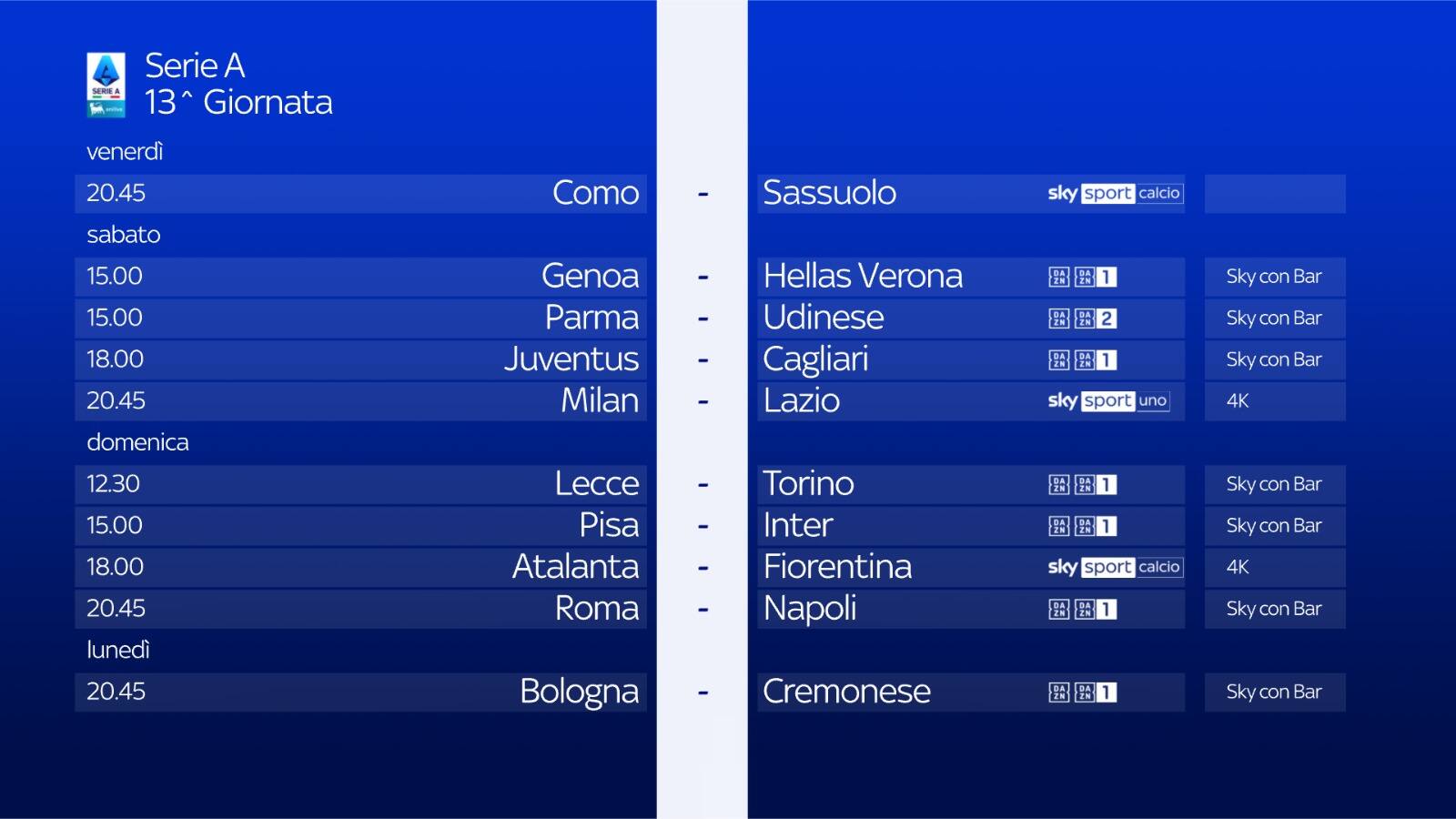Click the DAZN 1 logo beside Hellas Verona
Screen dimensions: 1456x819
(x=1083, y=277)
